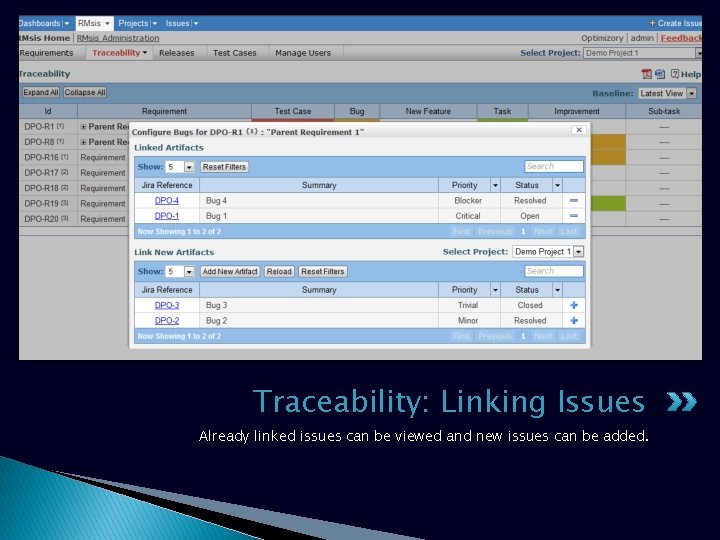Screen dimensions: 720x540
Task: Open RMsis menu
Action: click(94, 23)
